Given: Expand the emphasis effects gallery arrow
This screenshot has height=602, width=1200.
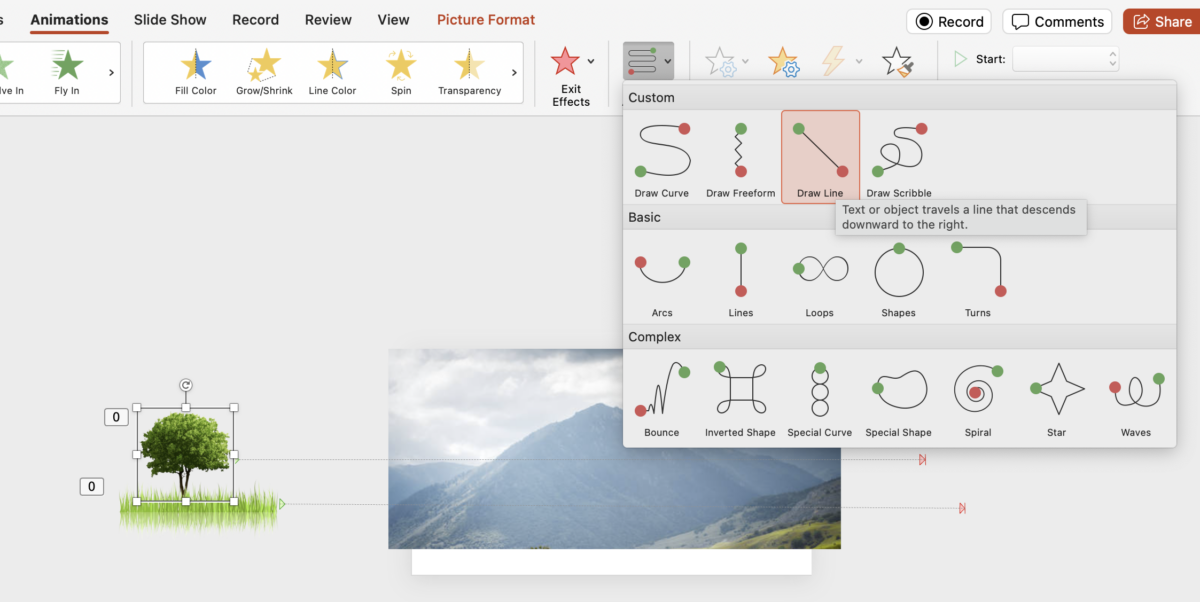Looking at the screenshot, I should pyautogui.click(x=514, y=72).
